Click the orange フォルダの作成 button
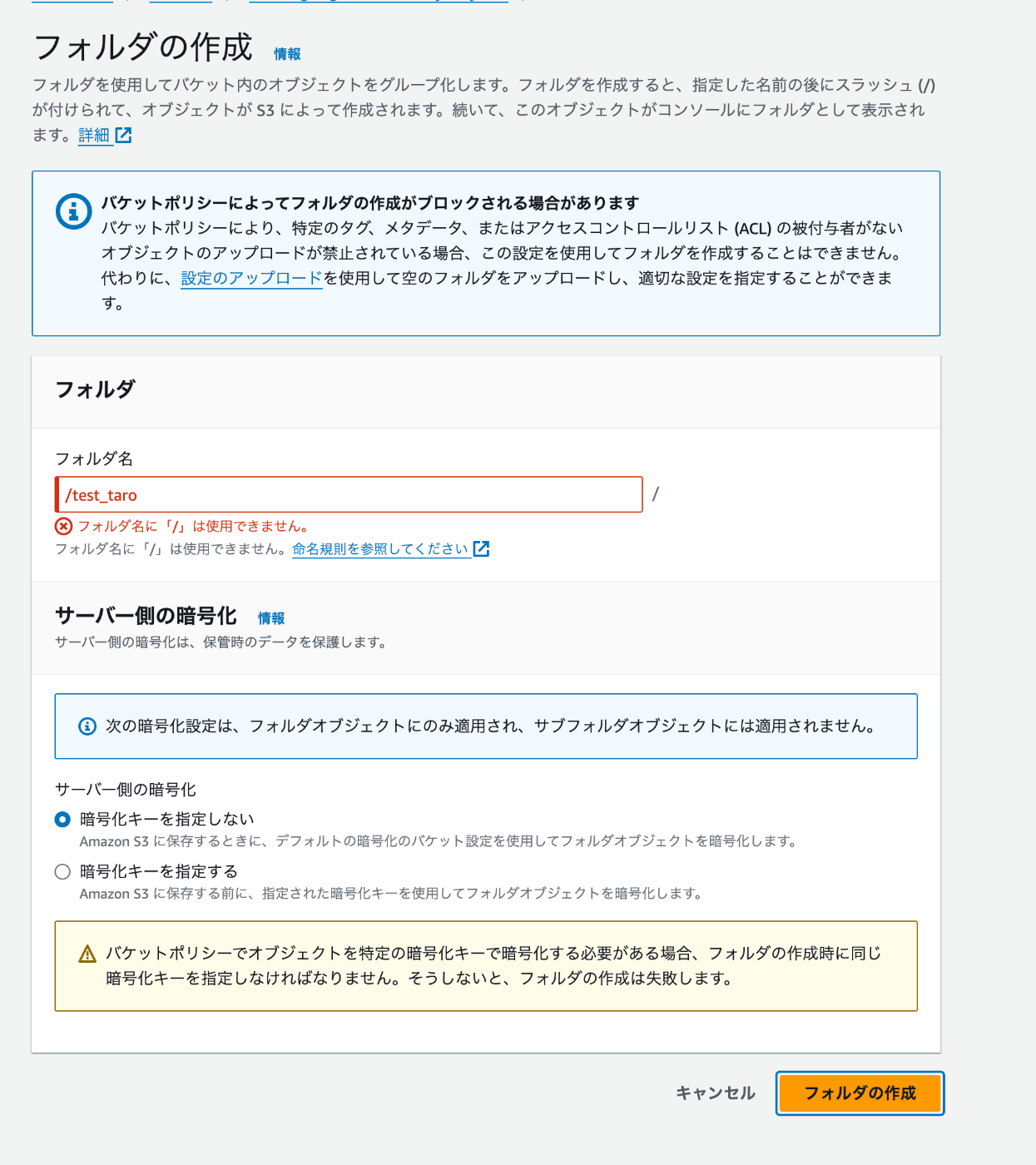The width and height of the screenshot is (1036, 1165). tap(860, 1093)
